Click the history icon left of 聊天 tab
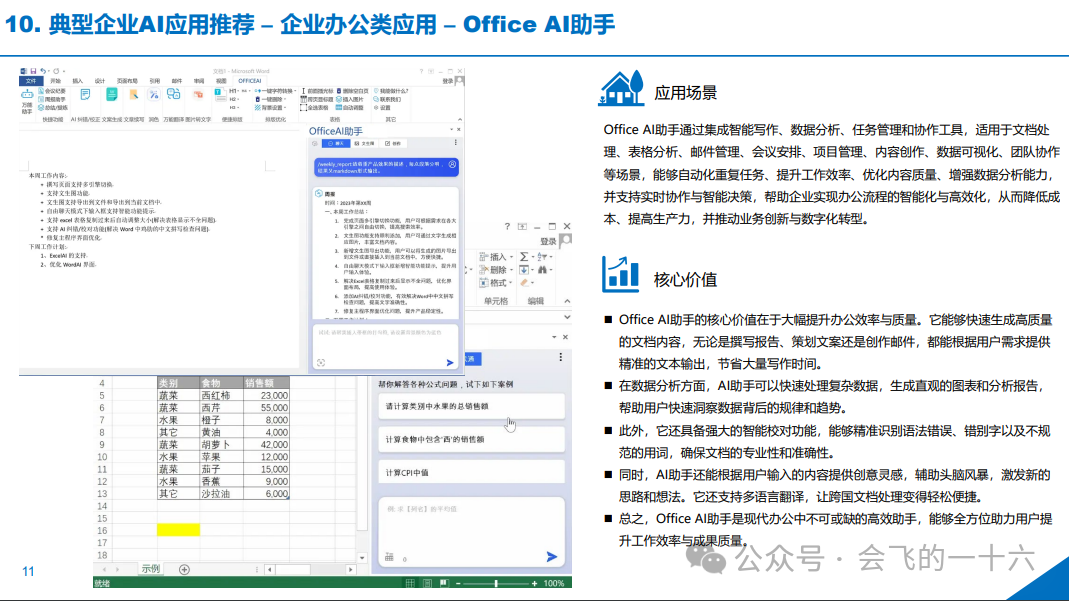The image size is (1069, 601). coord(315,143)
